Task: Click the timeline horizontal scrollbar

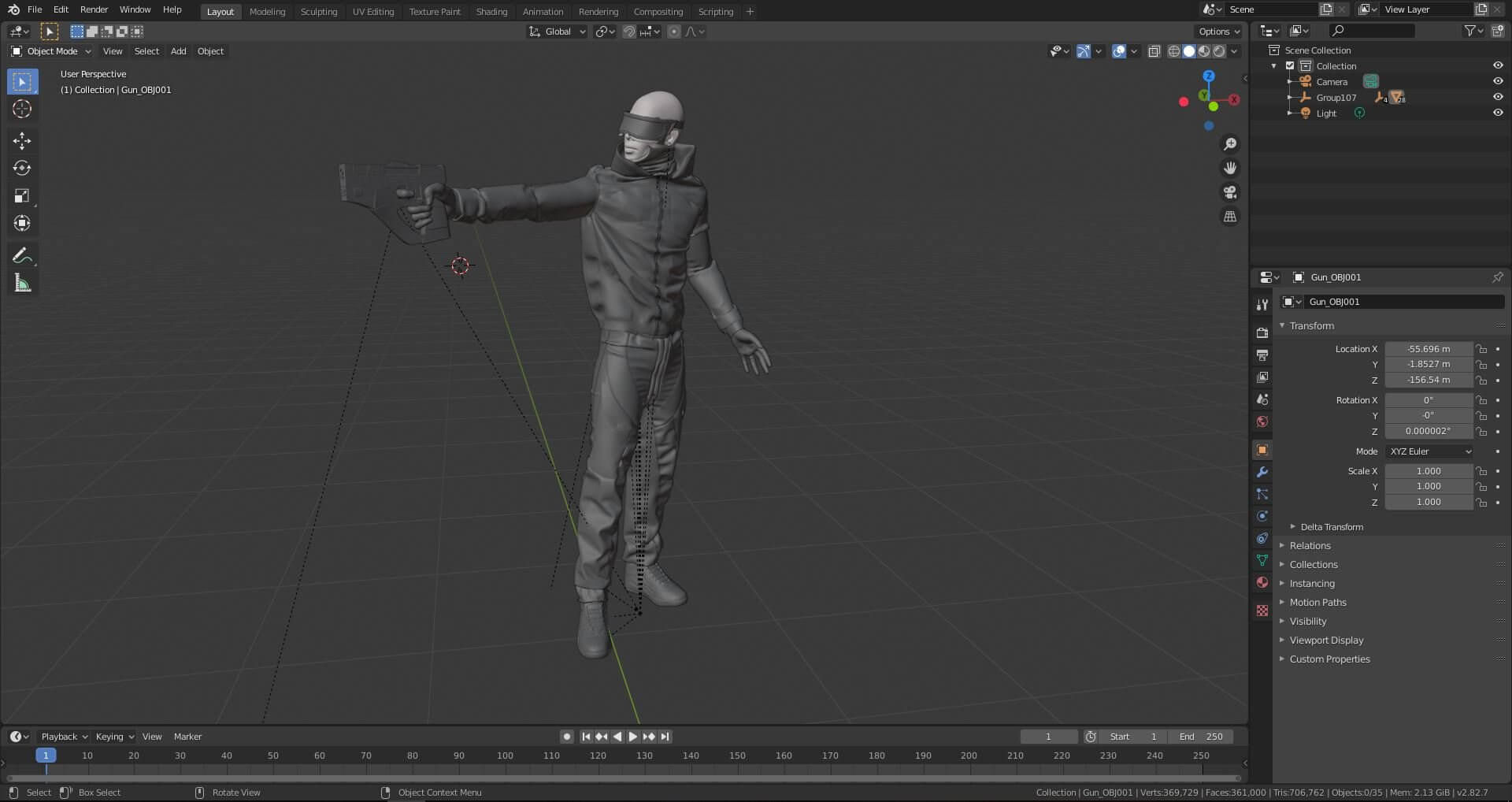Action: [x=623, y=778]
